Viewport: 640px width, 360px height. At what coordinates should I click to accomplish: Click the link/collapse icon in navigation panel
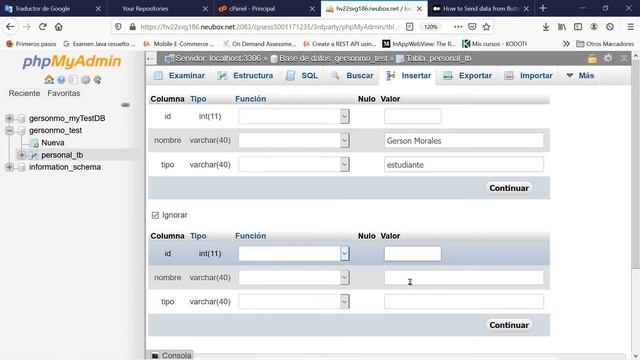click(125, 105)
